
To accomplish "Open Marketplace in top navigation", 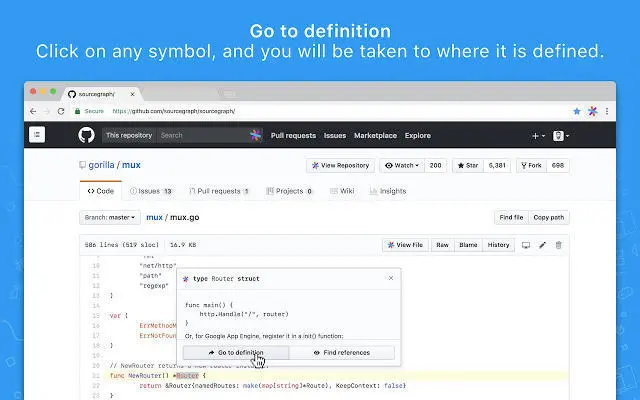I will pyautogui.click(x=375, y=136).
